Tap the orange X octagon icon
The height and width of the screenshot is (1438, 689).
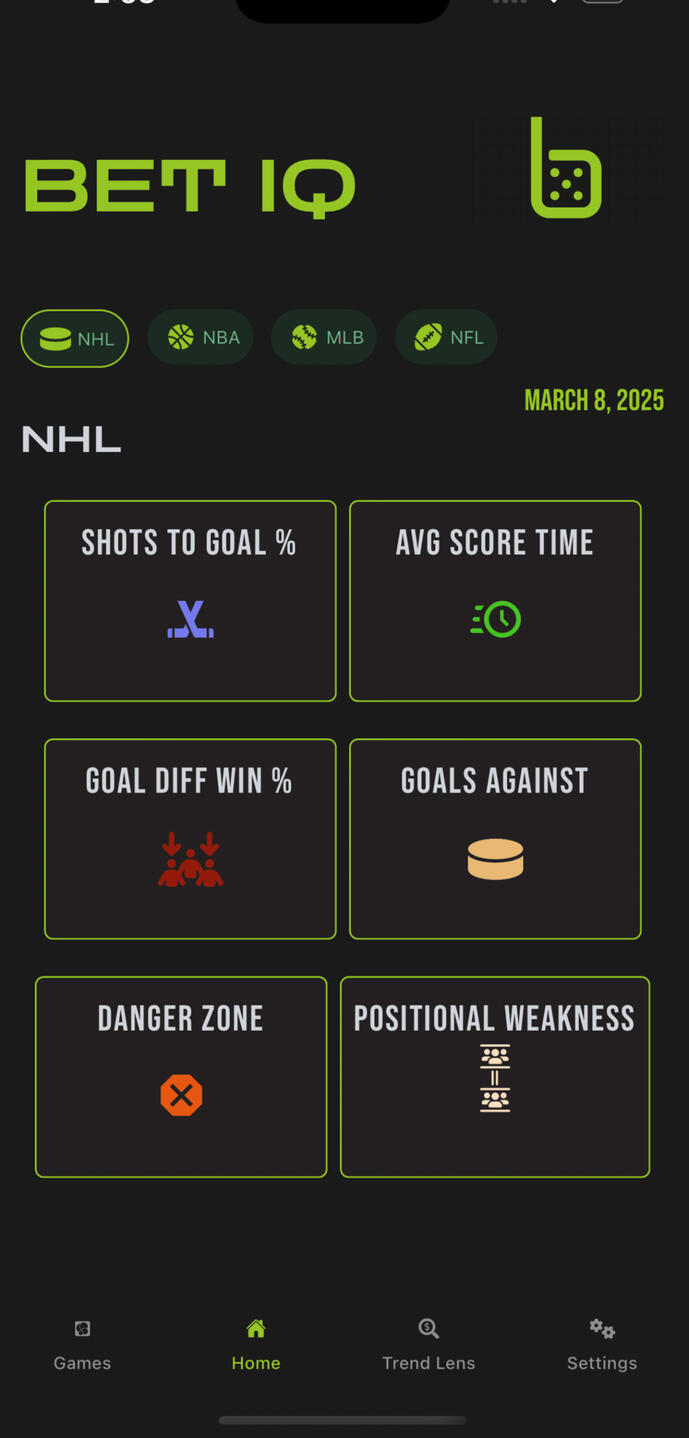pos(181,1096)
